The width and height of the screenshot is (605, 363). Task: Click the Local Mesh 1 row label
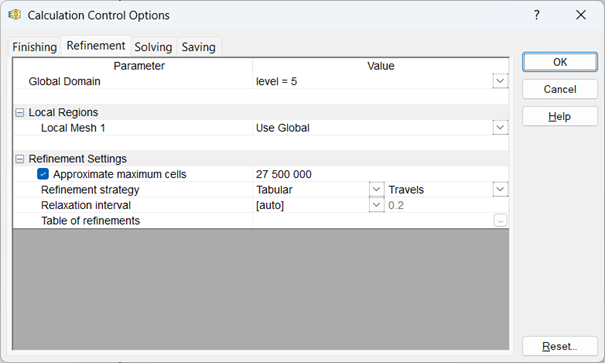tap(73, 128)
